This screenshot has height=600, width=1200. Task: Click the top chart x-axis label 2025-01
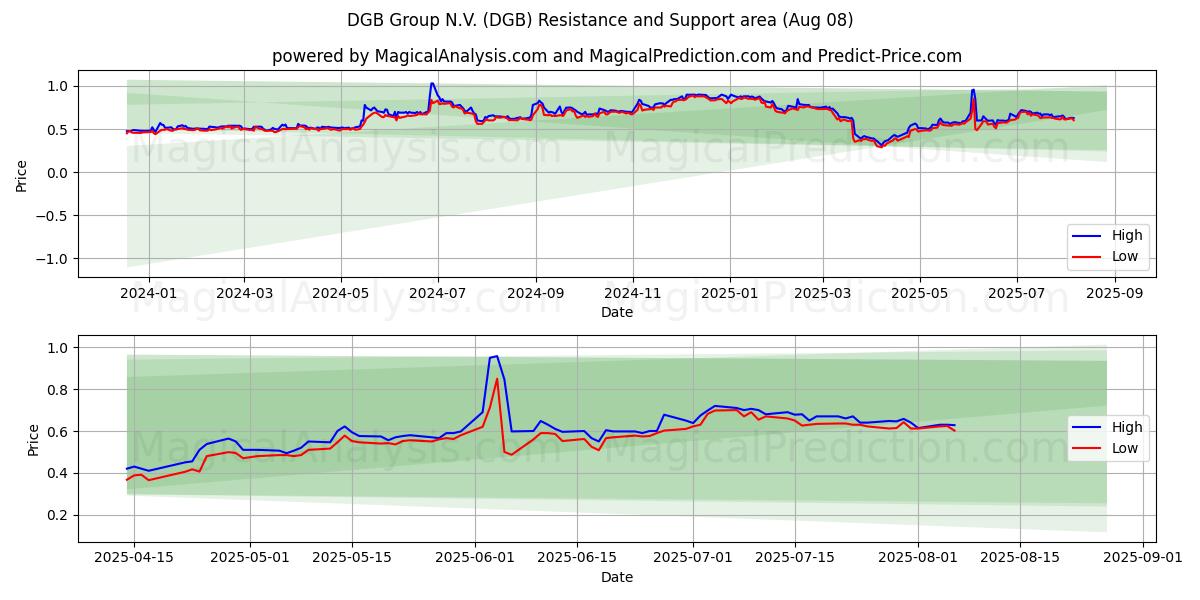point(729,294)
